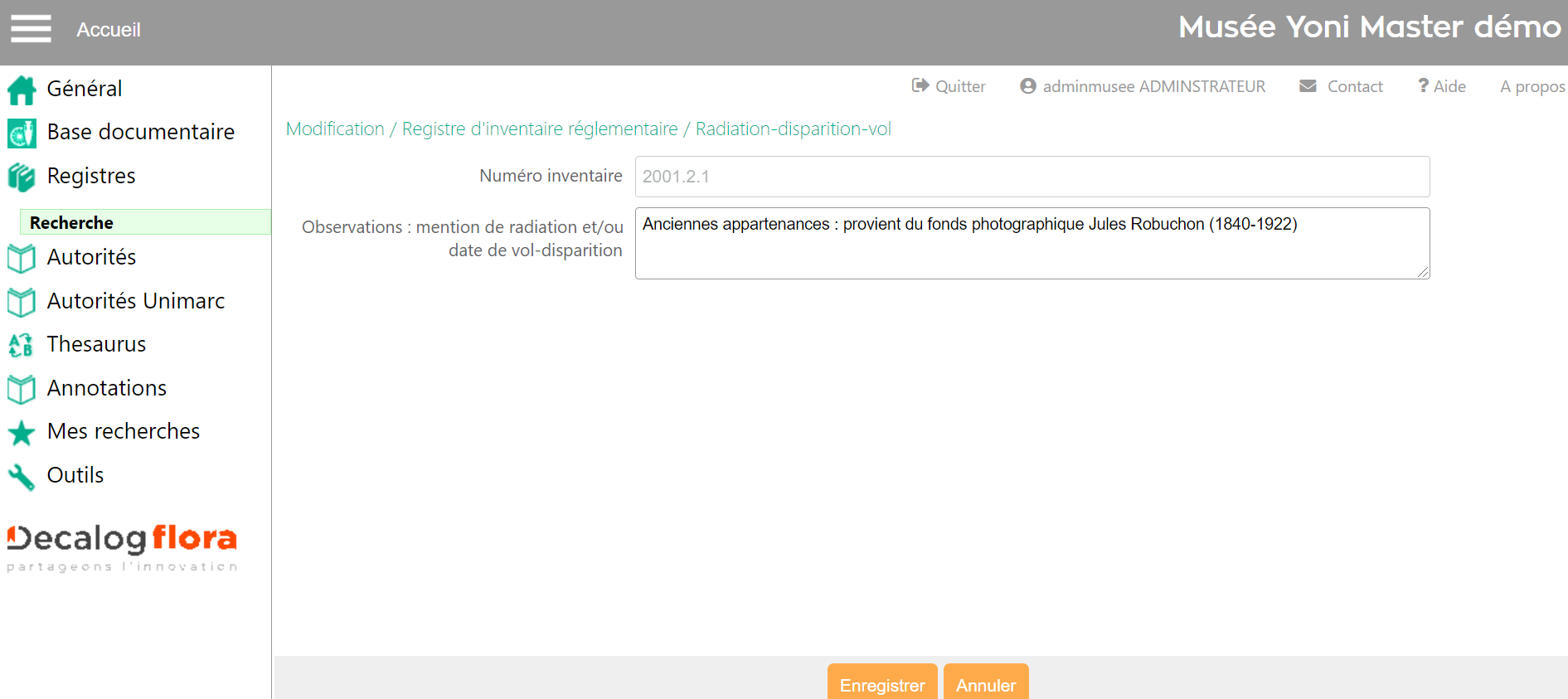The width and height of the screenshot is (1568, 699).
Task: Click the Base documentaire icon
Action: coord(22,133)
